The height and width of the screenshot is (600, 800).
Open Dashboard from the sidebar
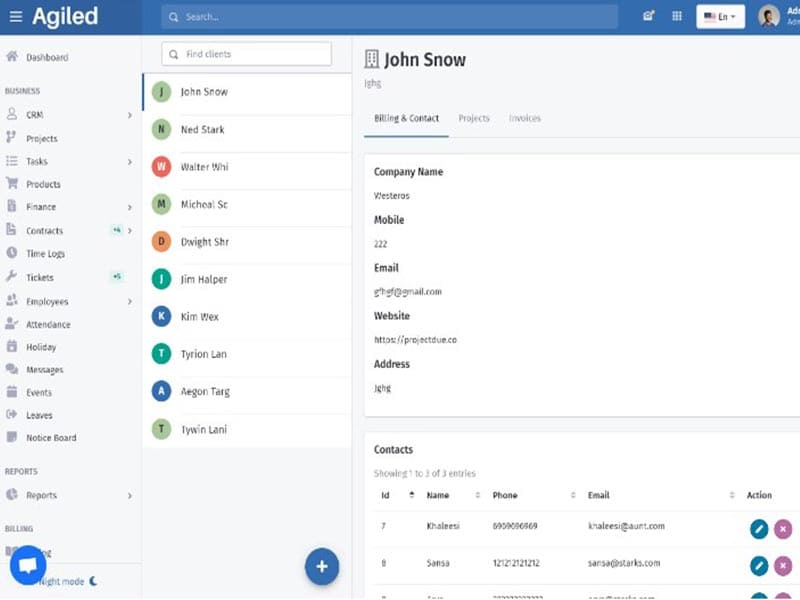click(x=46, y=57)
